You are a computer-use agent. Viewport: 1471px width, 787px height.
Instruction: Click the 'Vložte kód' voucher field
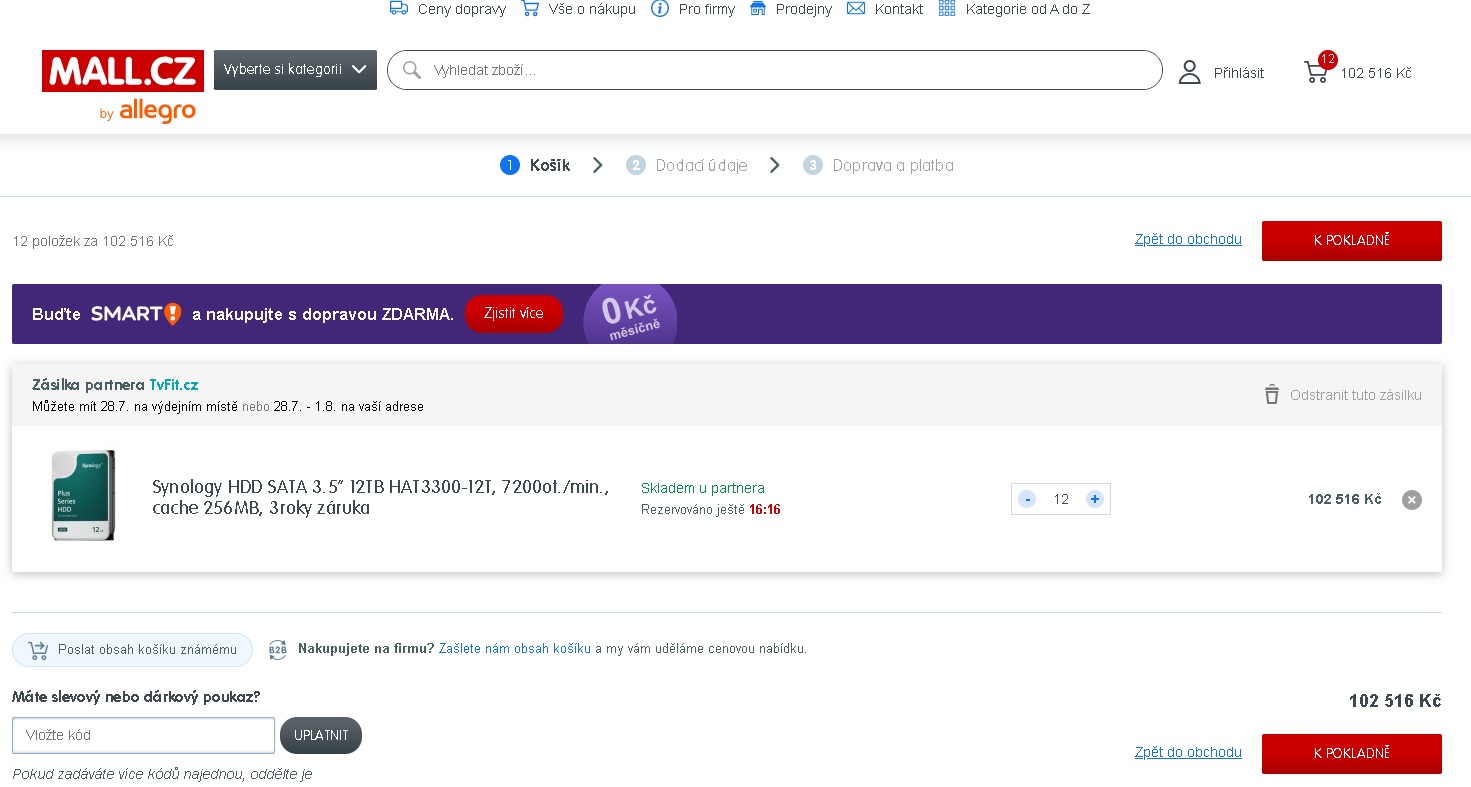143,735
